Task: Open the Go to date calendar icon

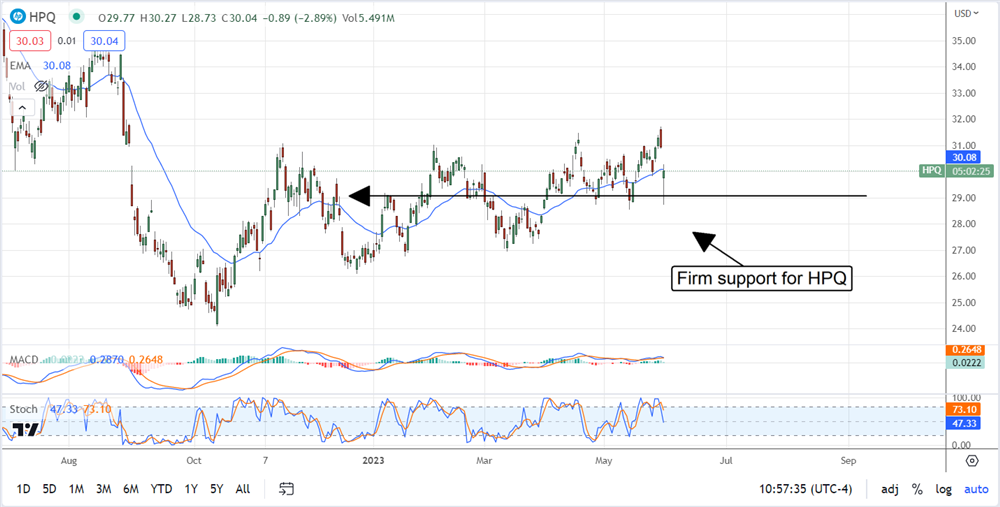Action: pos(286,489)
